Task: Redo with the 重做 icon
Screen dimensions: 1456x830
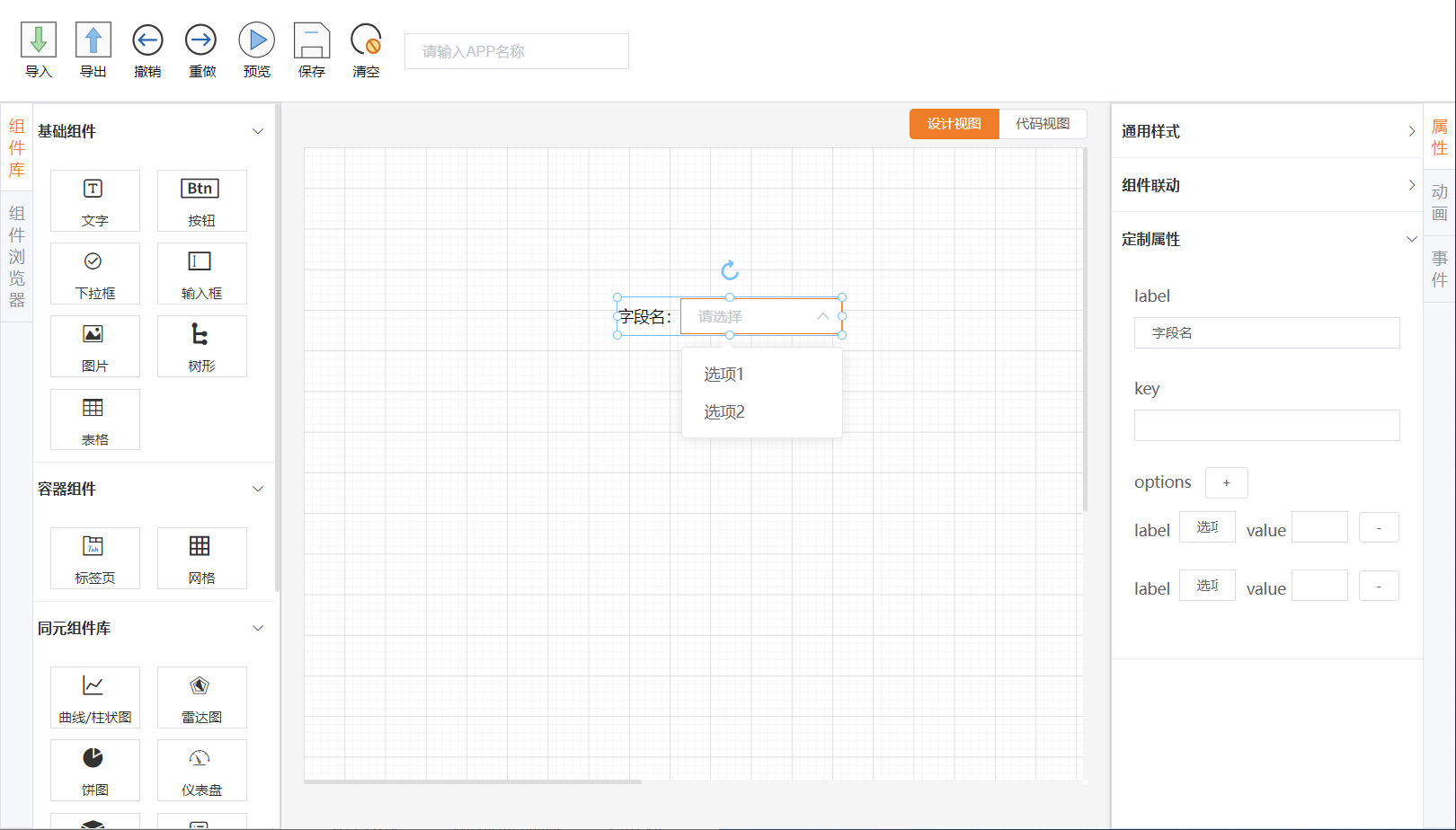Action: [x=201, y=40]
